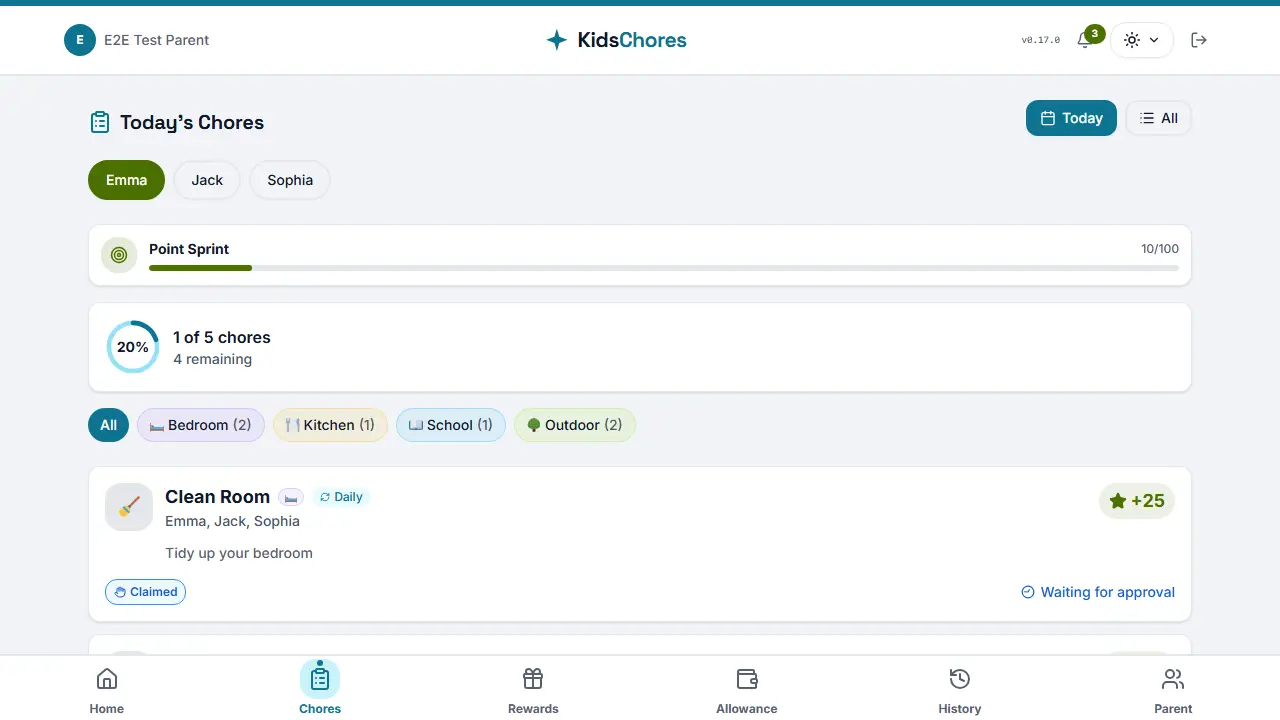Click the 10/100 points value
Image resolution: width=1280 pixels, height=720 pixels.
coord(1160,249)
